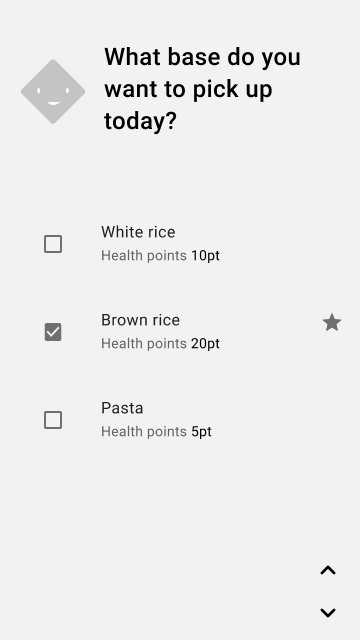
Task: Click Pasta Health points 5pt text
Action: pyautogui.click(x=156, y=432)
